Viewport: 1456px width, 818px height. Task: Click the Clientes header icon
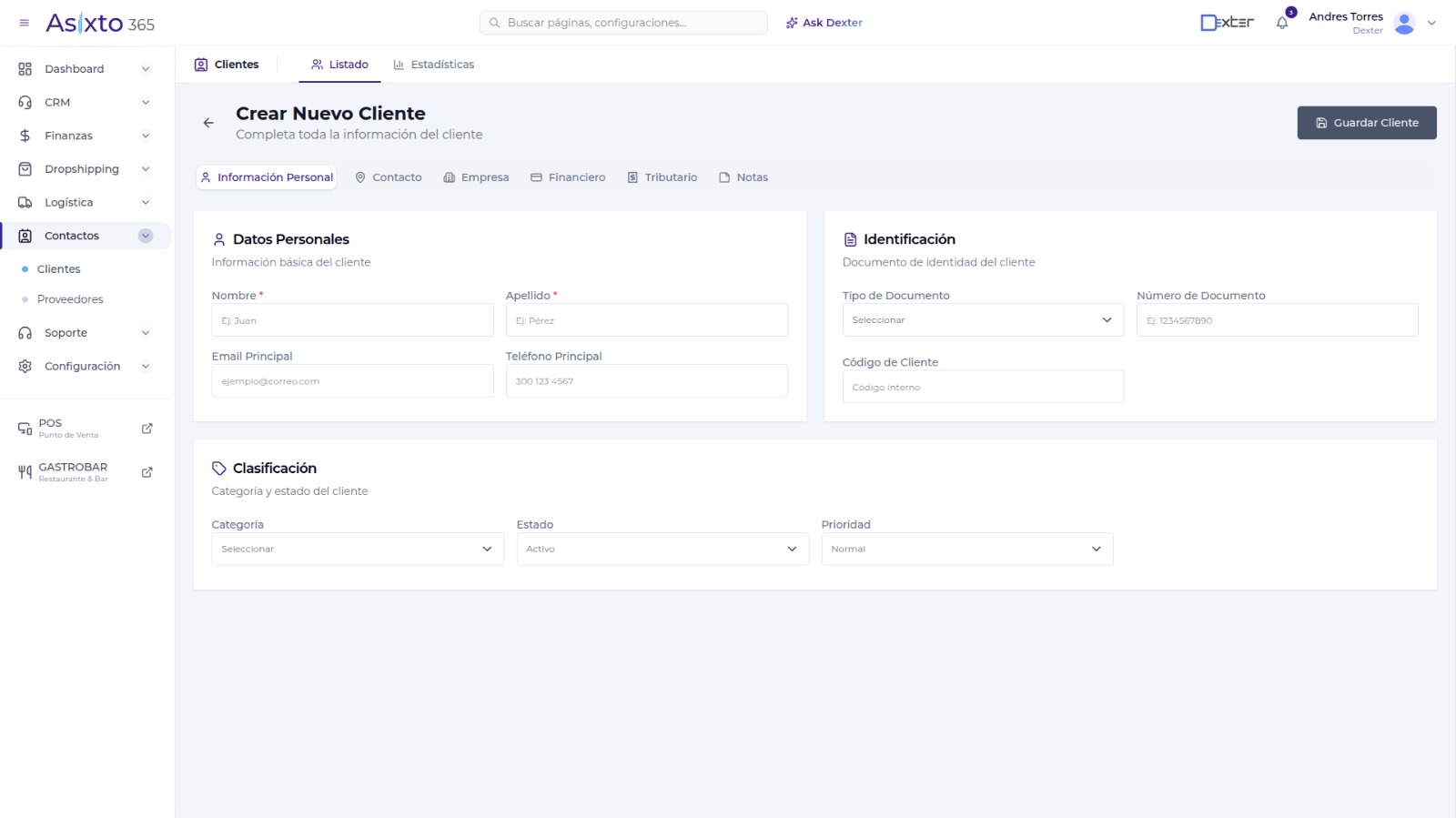(201, 65)
